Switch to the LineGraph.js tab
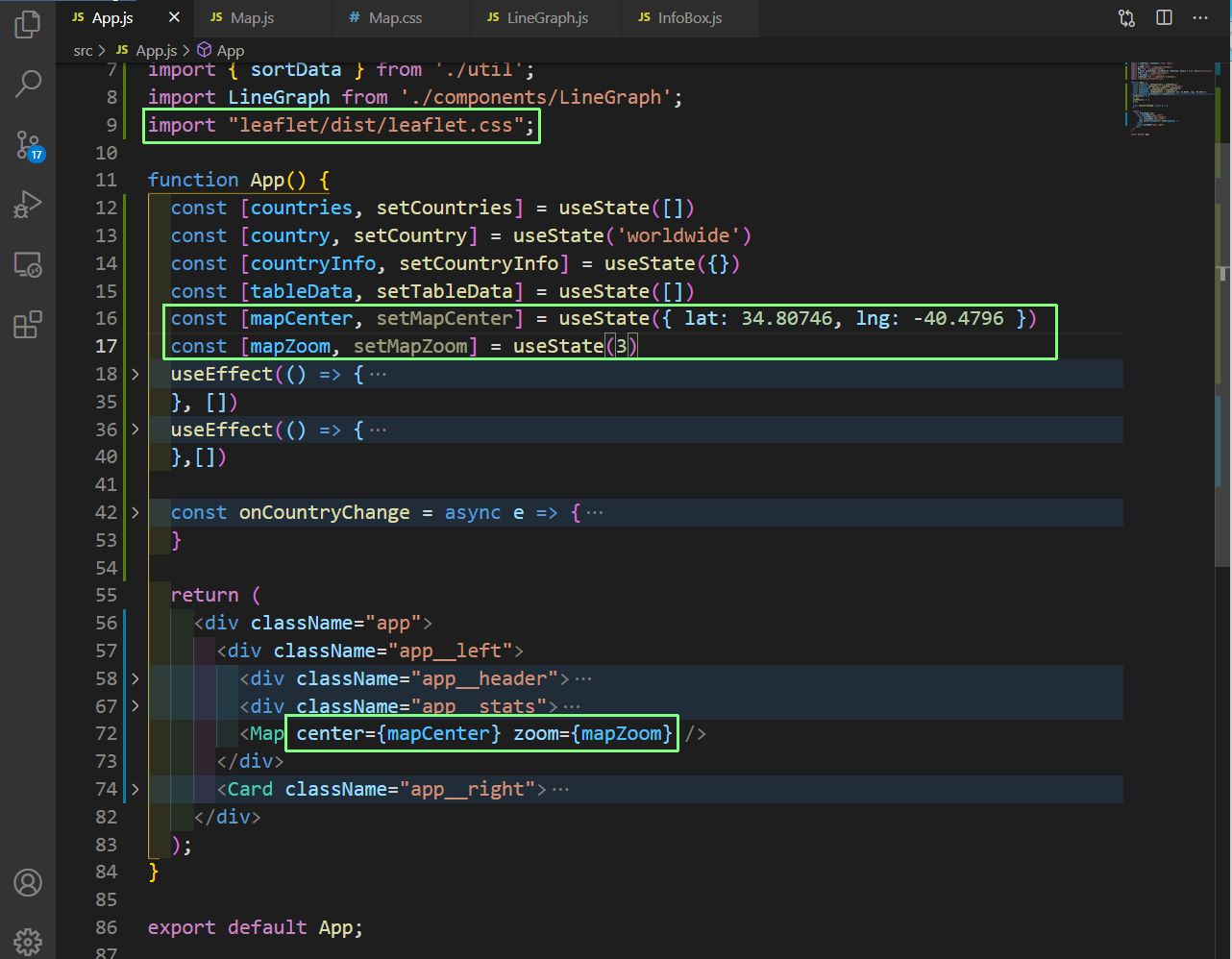1232x959 pixels. pyautogui.click(x=547, y=17)
